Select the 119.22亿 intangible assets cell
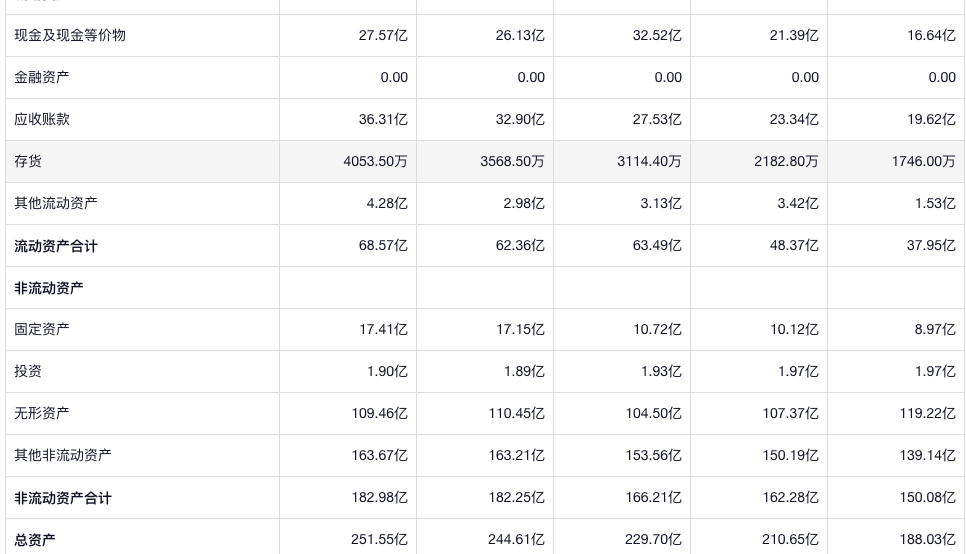 (x=927, y=413)
